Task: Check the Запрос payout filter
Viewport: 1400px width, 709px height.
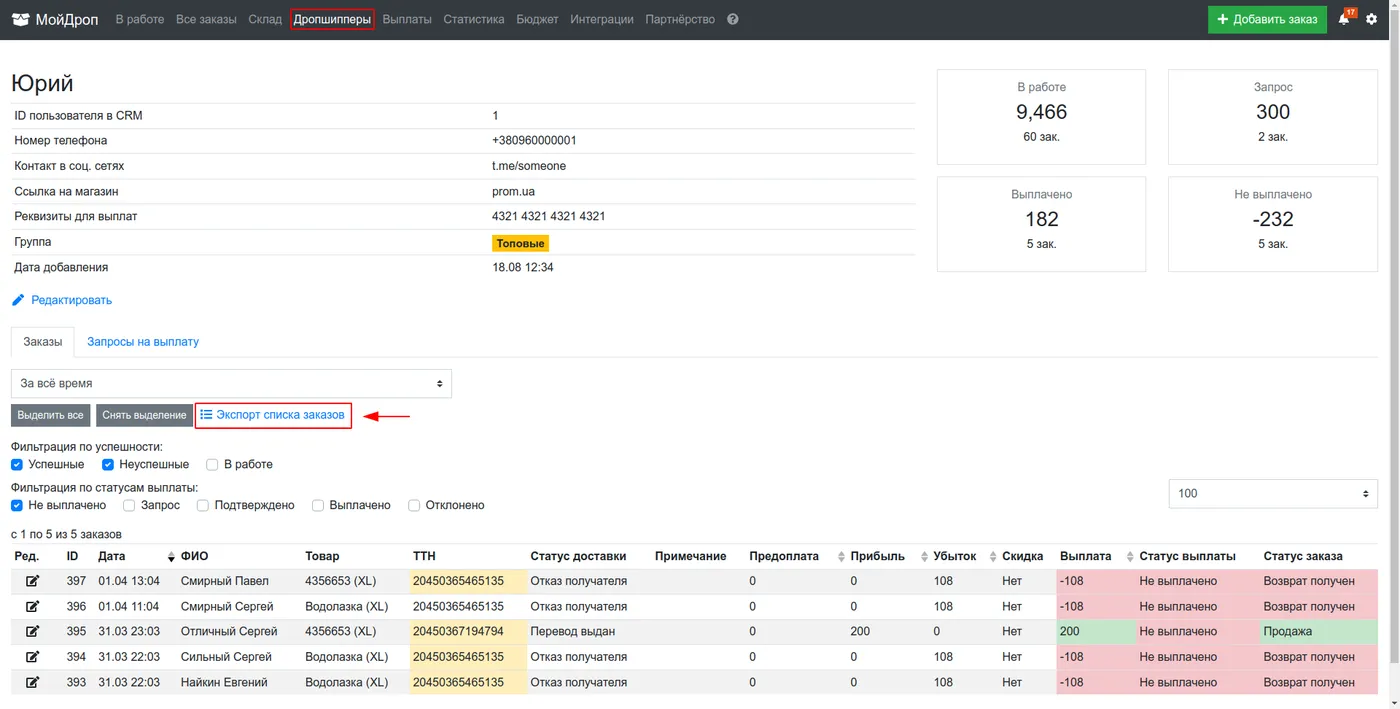Action: pyautogui.click(x=129, y=505)
